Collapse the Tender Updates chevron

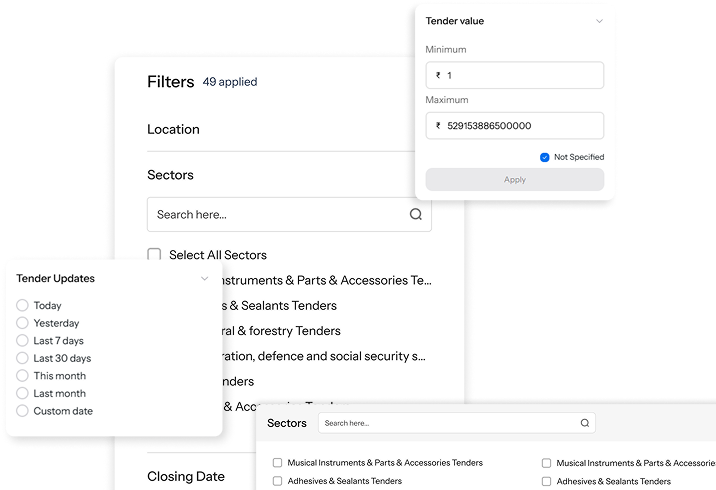(x=204, y=279)
